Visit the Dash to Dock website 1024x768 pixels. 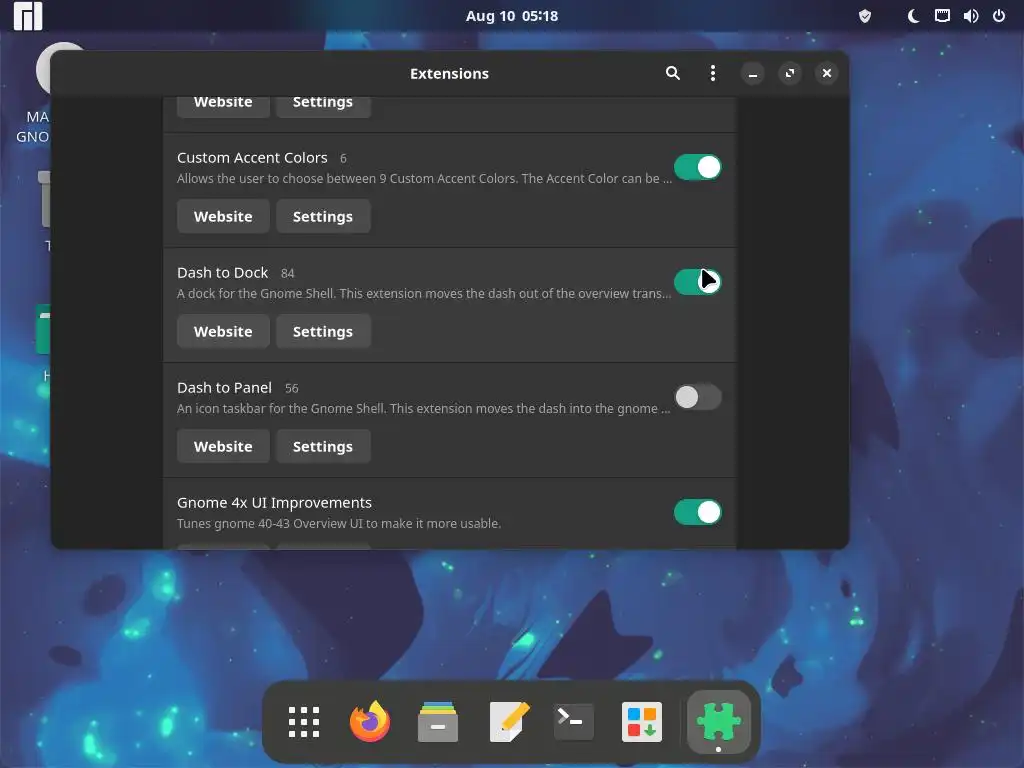[223, 331]
